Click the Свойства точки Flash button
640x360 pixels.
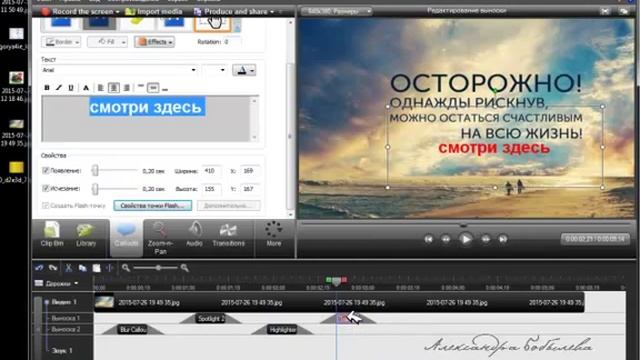[x=153, y=206]
